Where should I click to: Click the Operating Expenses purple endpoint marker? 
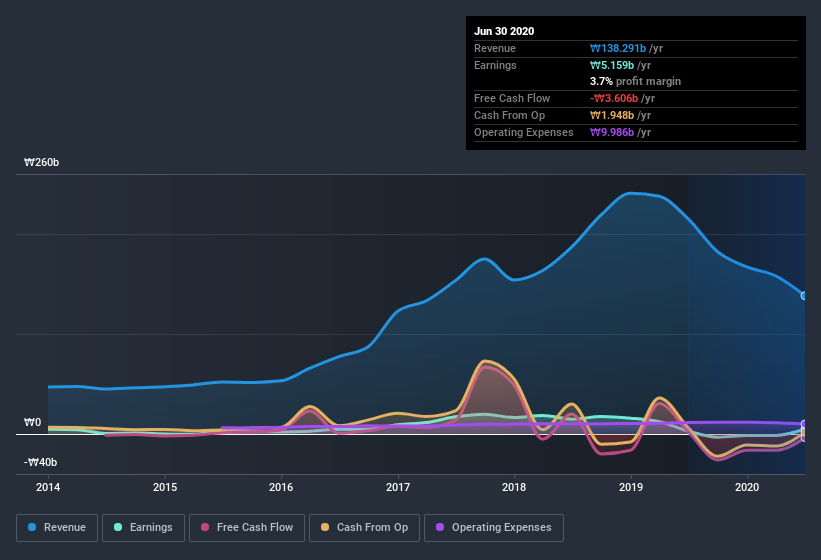tap(804, 424)
